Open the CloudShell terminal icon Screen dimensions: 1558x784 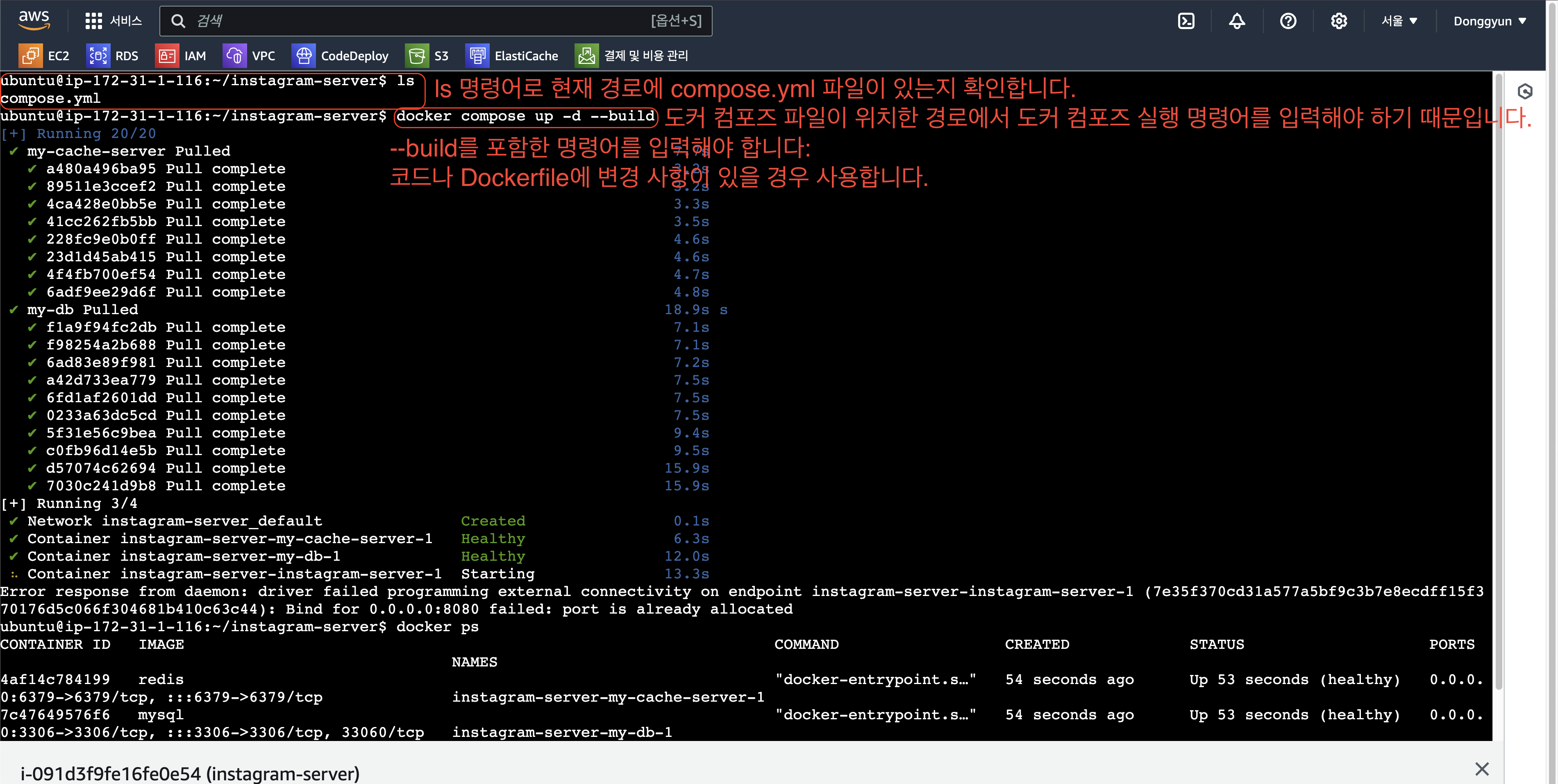click(x=1186, y=21)
